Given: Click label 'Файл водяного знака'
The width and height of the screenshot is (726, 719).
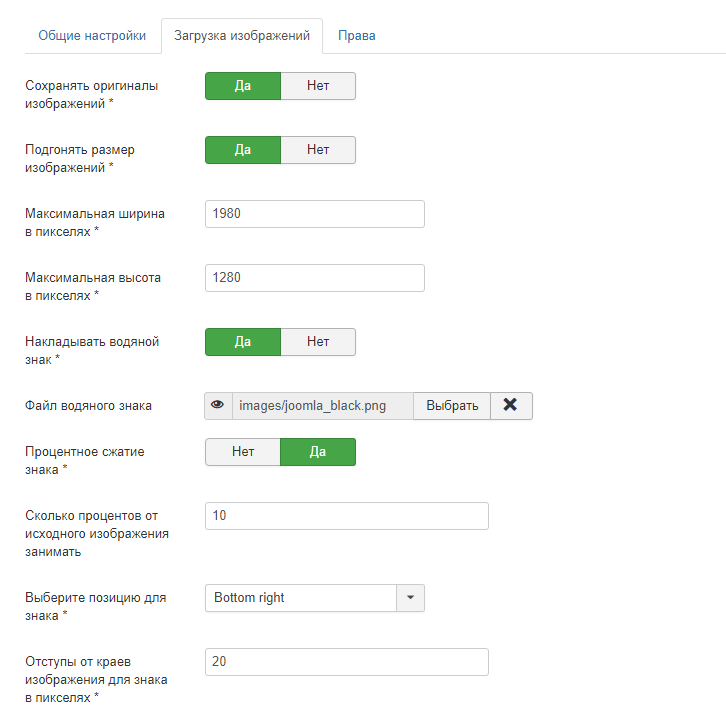Looking at the screenshot, I should click(88, 406).
